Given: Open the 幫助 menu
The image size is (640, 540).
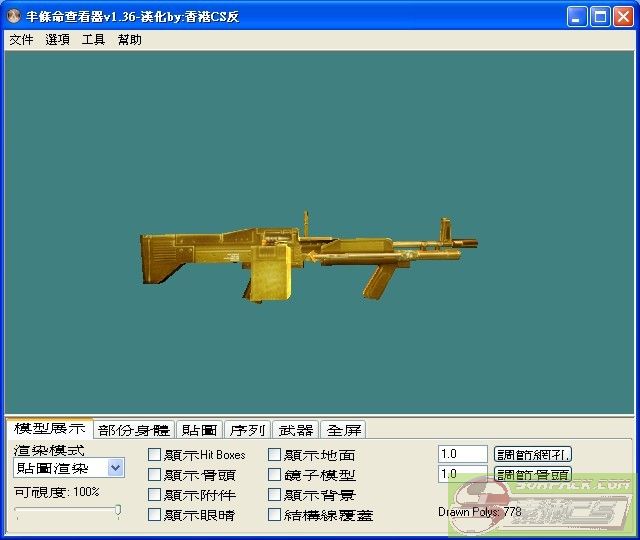Looking at the screenshot, I should coord(129,40).
